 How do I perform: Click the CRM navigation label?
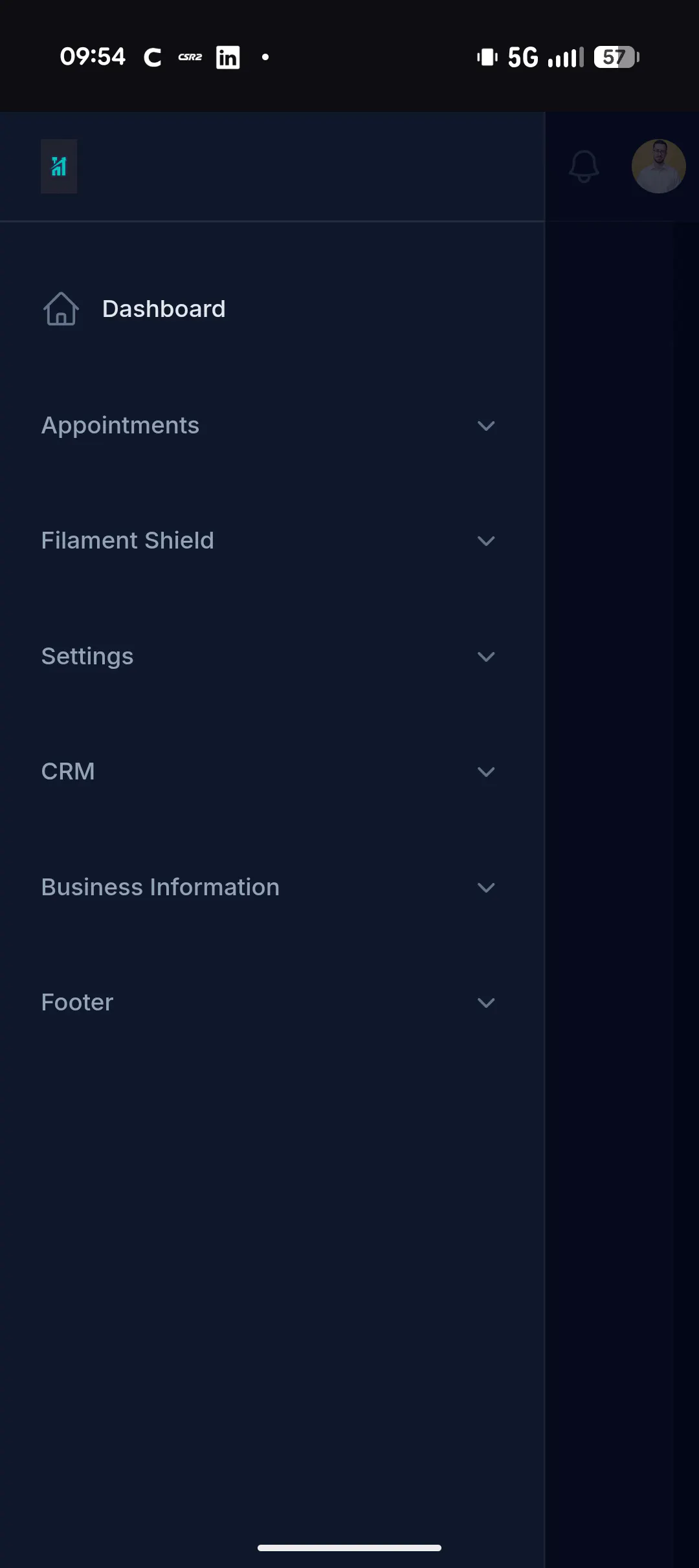[x=68, y=771]
